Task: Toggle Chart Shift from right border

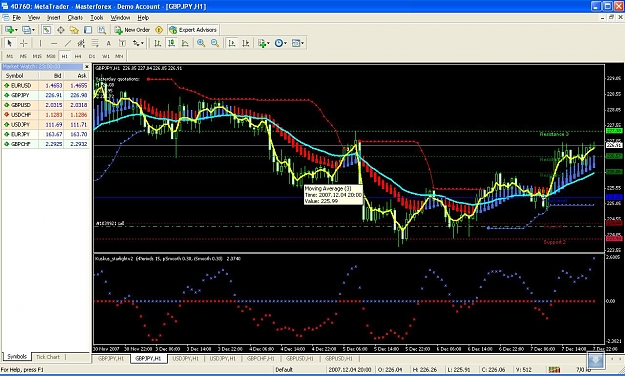Action: [246, 43]
